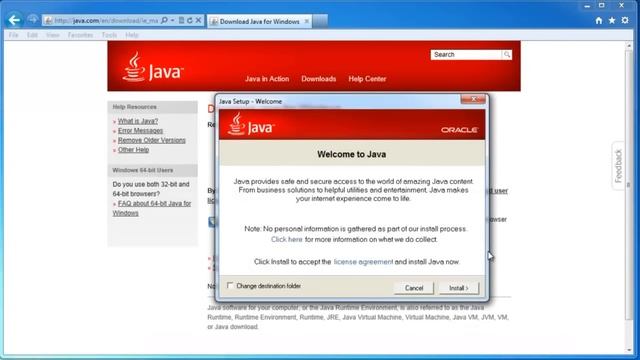Open browser Tools gear icon

(x=625, y=20)
